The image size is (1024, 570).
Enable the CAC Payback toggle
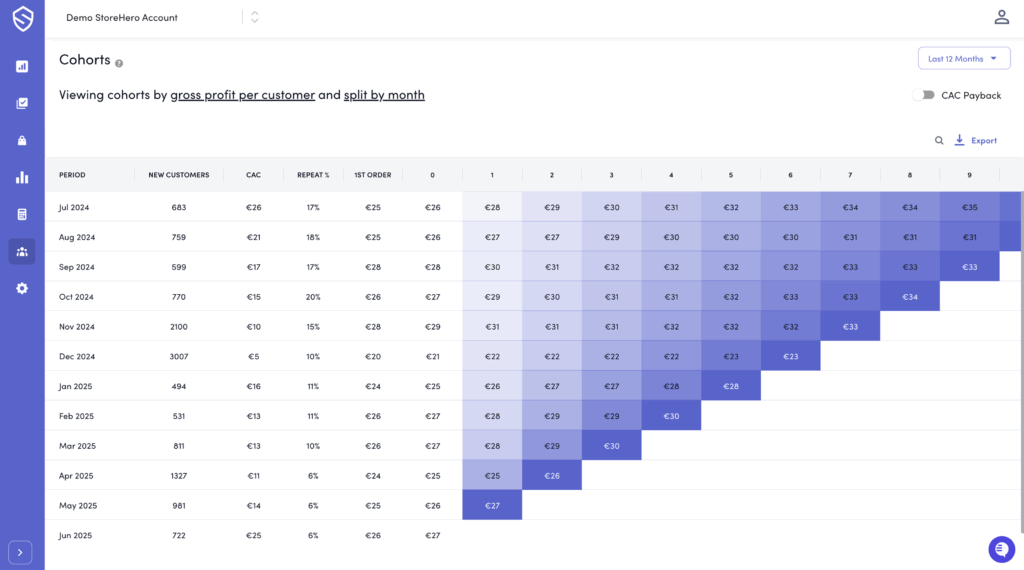tap(923, 95)
